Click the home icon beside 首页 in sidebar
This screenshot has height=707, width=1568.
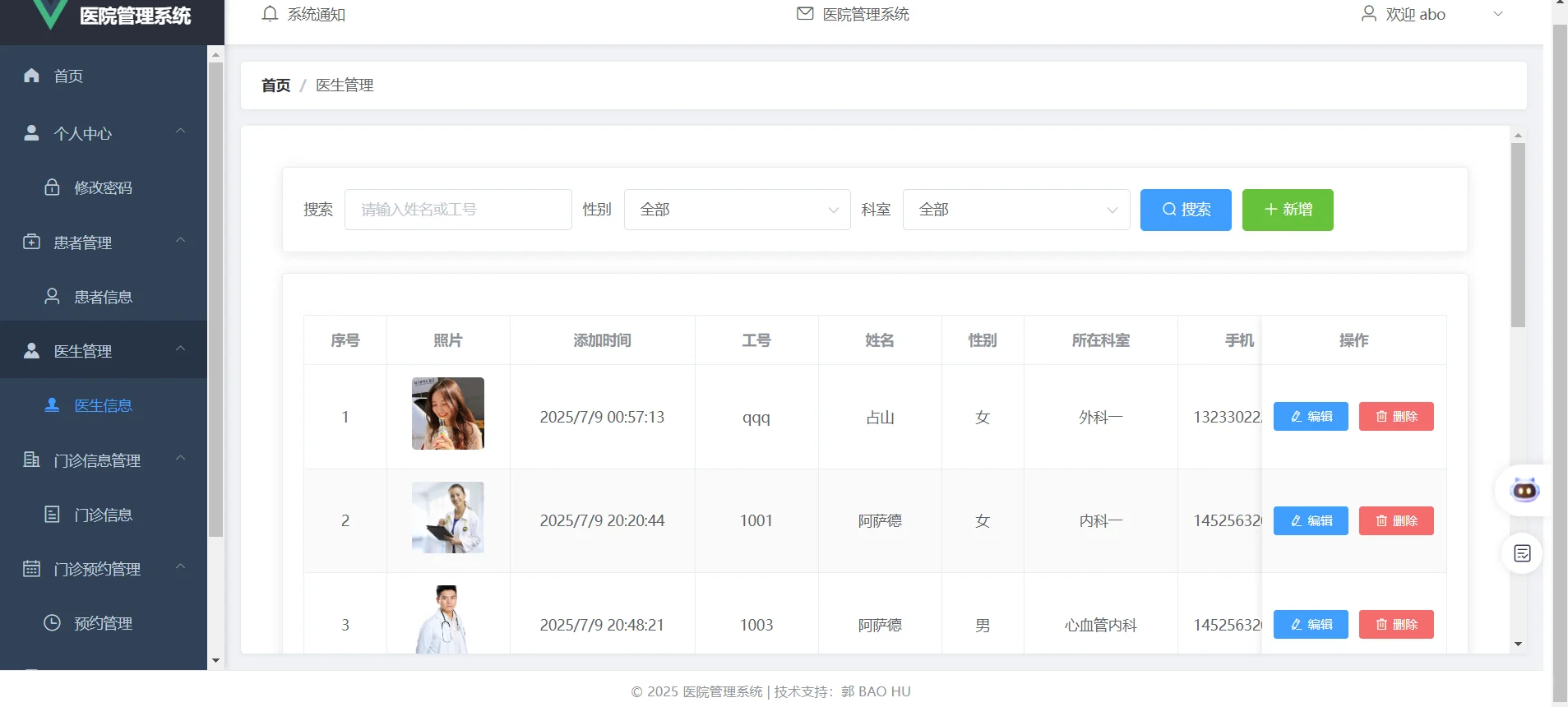point(32,76)
